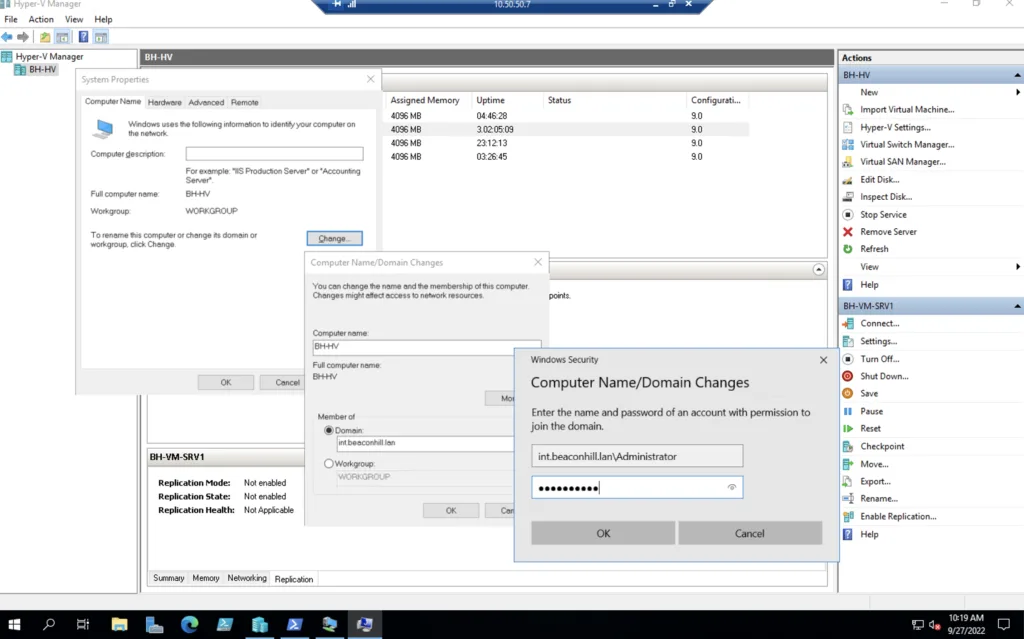Click the Change... button in System Properties
The image size is (1024, 639).
[334, 238]
